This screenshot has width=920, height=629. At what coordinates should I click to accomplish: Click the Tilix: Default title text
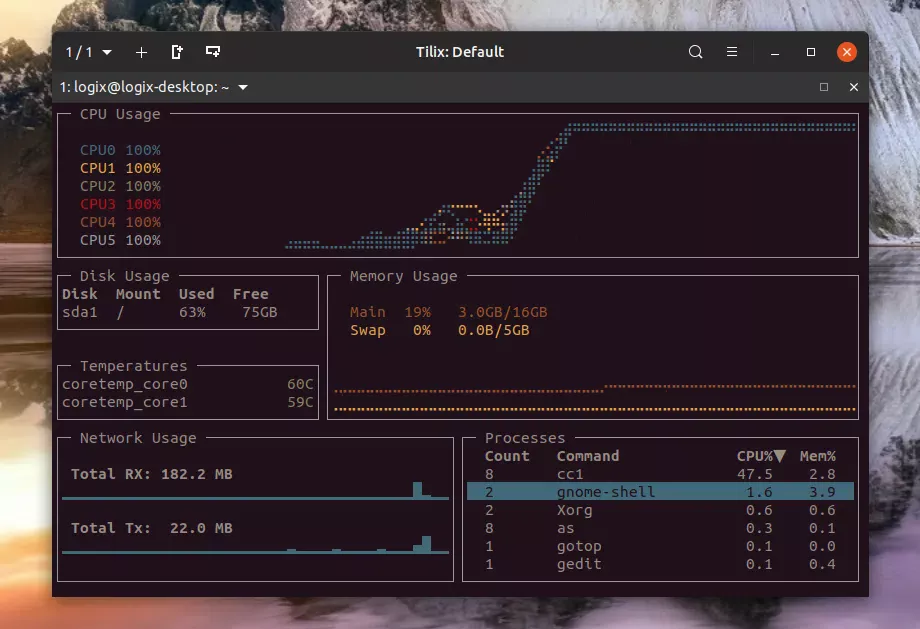click(x=459, y=52)
